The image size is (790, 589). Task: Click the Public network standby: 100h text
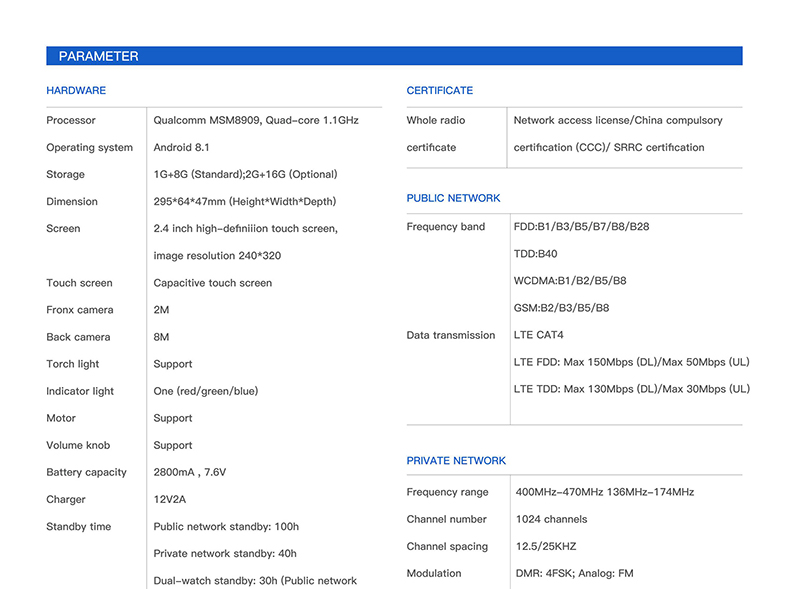[226, 527]
